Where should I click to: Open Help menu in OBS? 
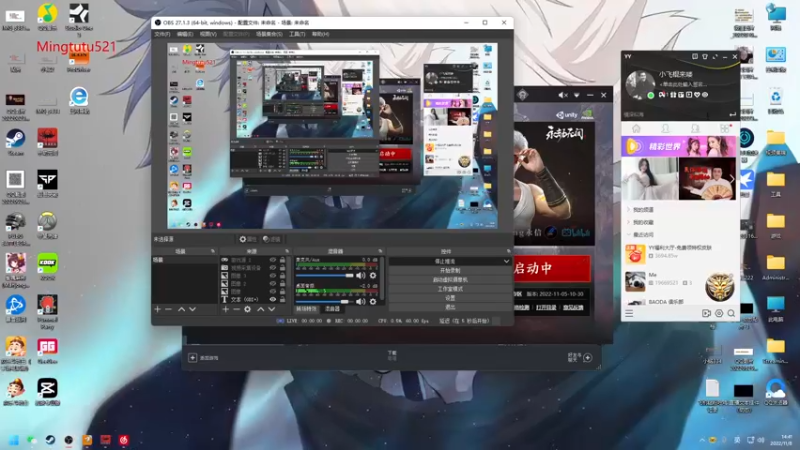320,34
